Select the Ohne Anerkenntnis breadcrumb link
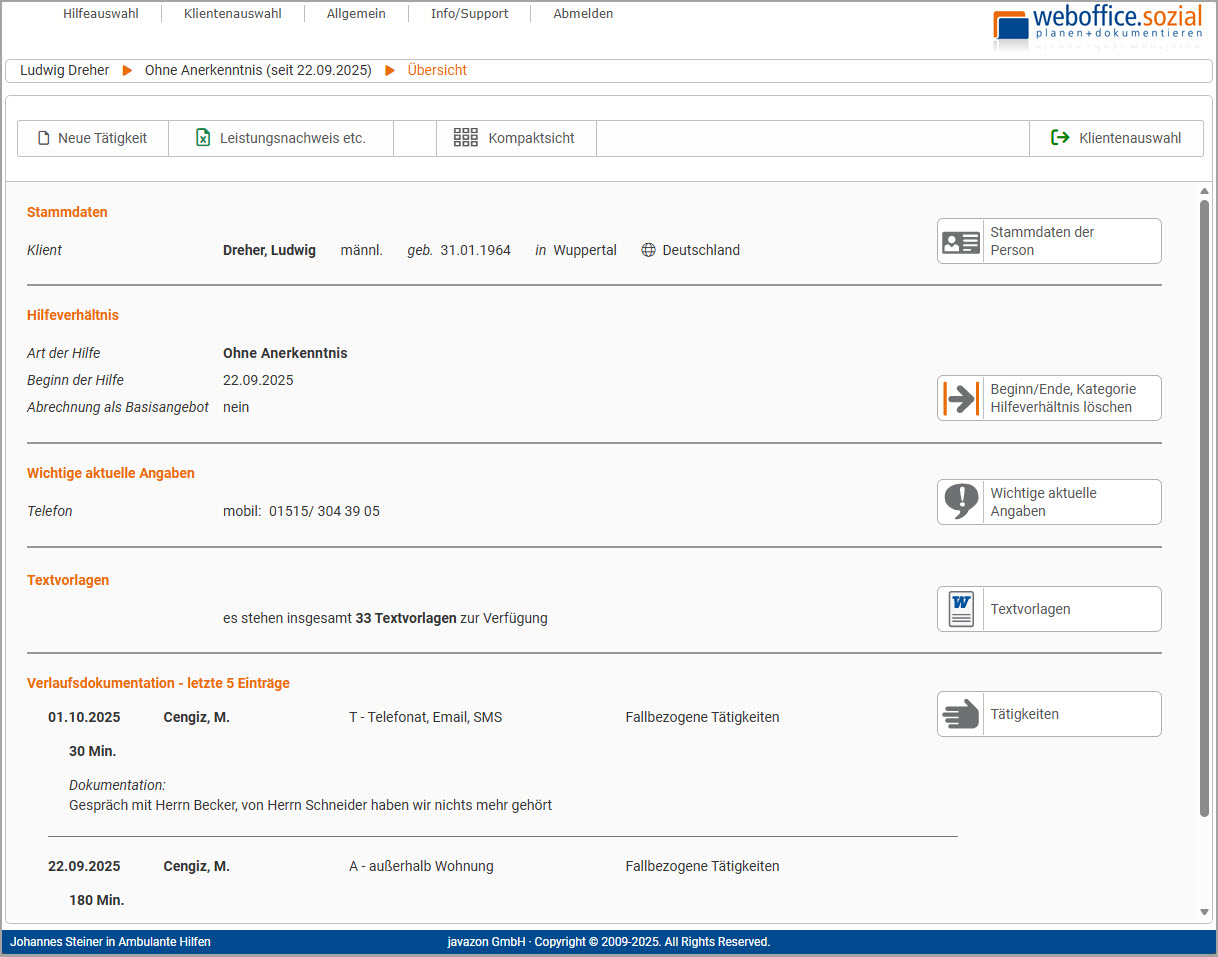 258,71
